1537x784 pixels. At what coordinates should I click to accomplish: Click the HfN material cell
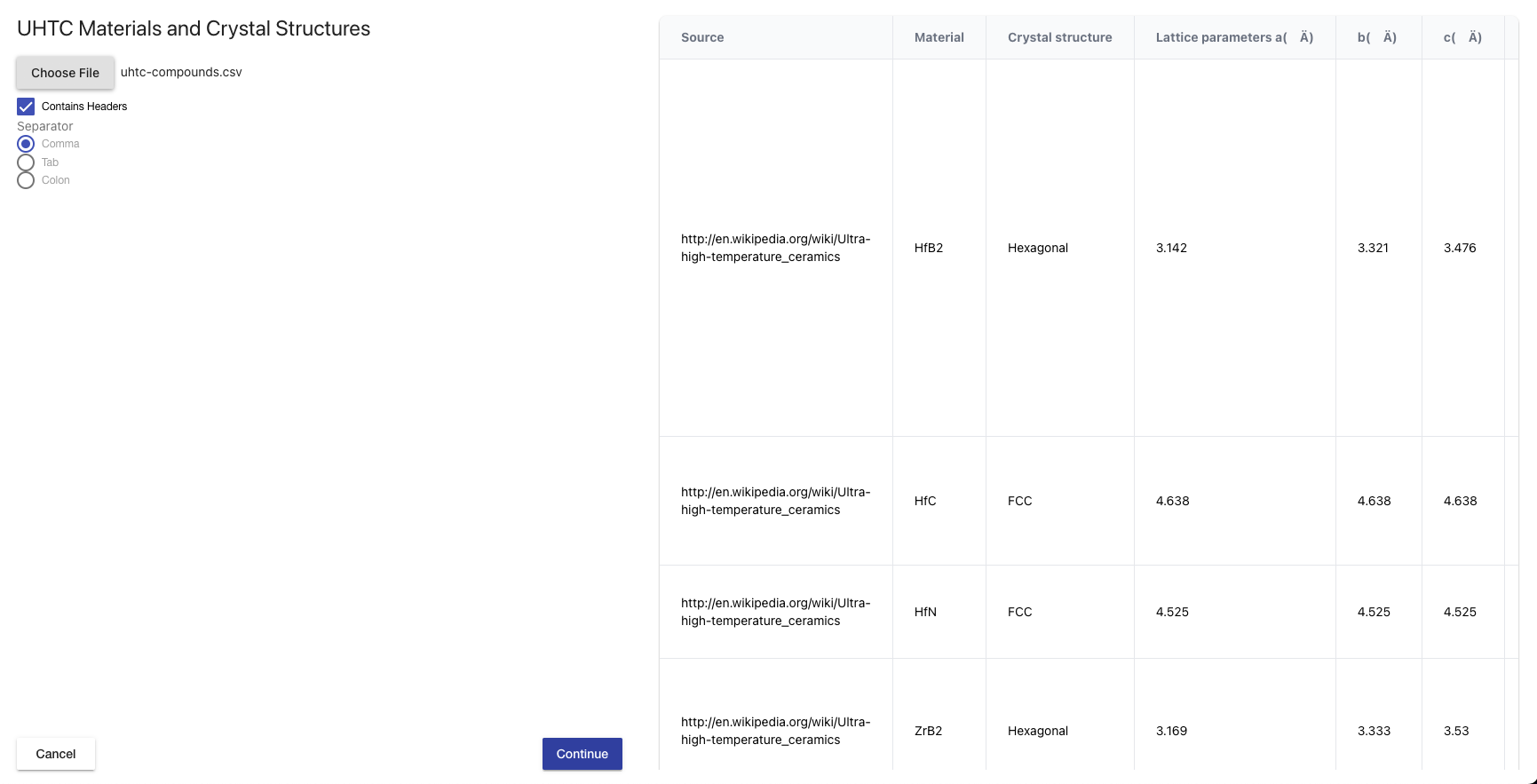(925, 612)
